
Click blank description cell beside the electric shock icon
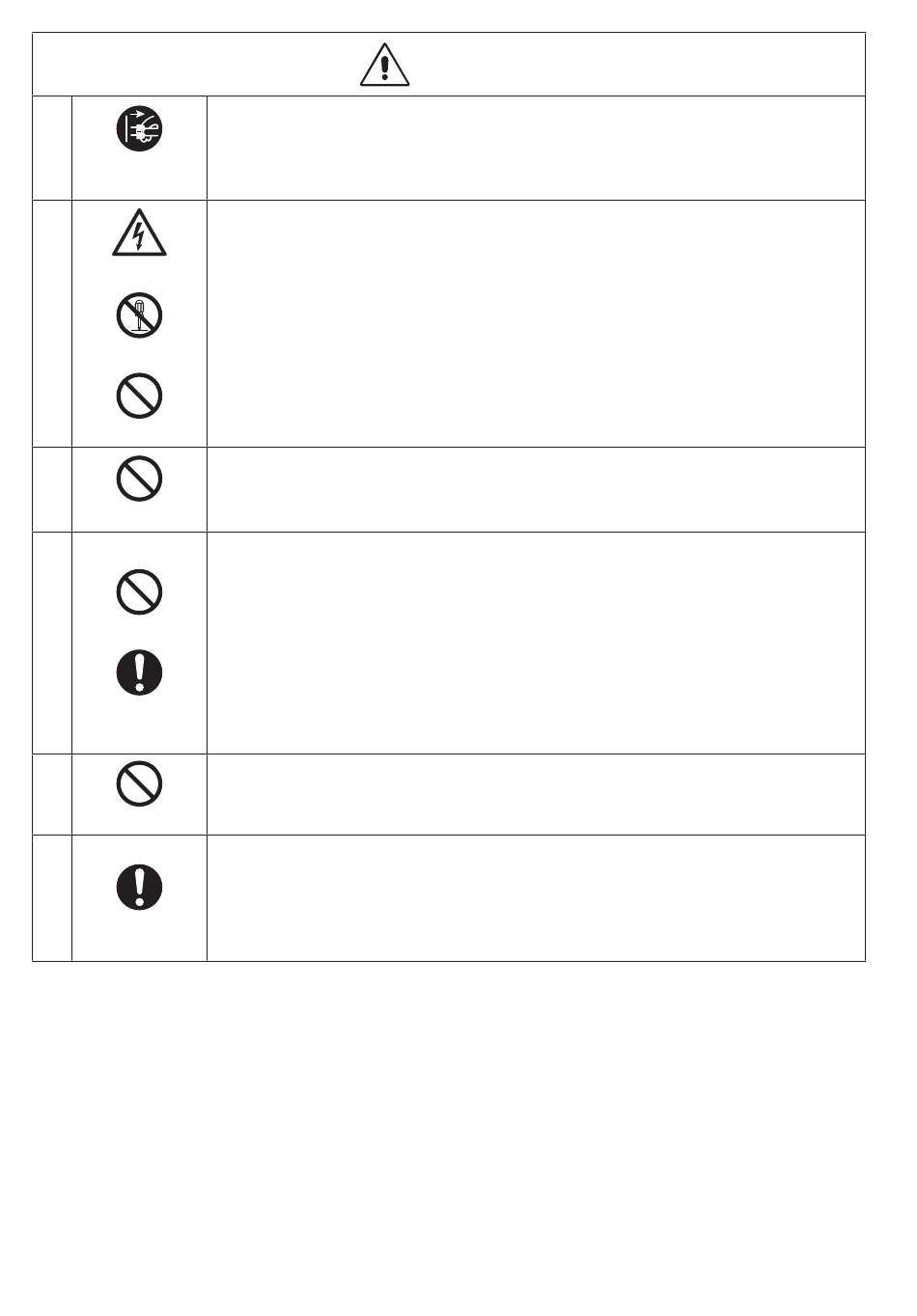click(536, 323)
